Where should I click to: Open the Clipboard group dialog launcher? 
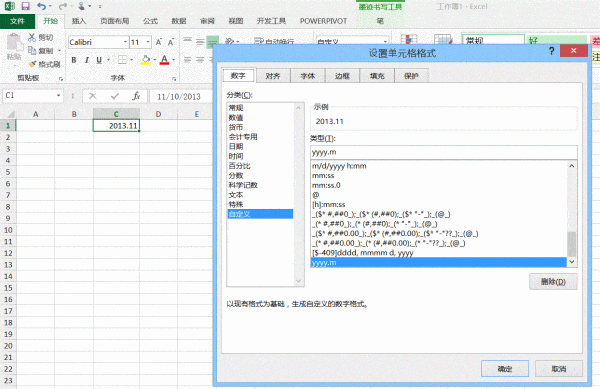tap(61, 79)
